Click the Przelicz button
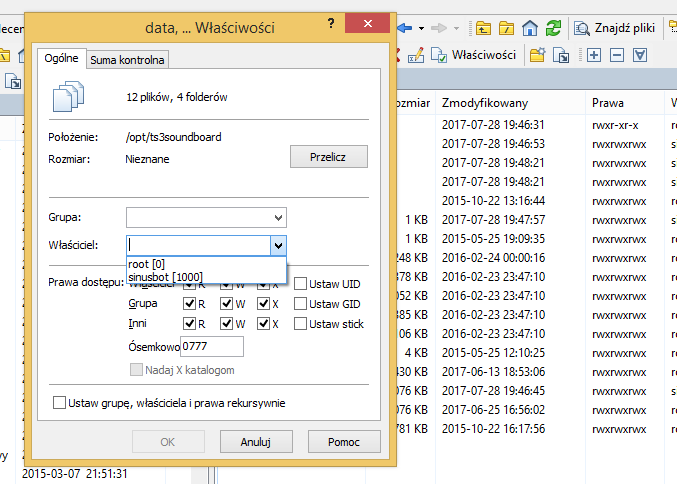The height and width of the screenshot is (484, 677). tap(329, 157)
